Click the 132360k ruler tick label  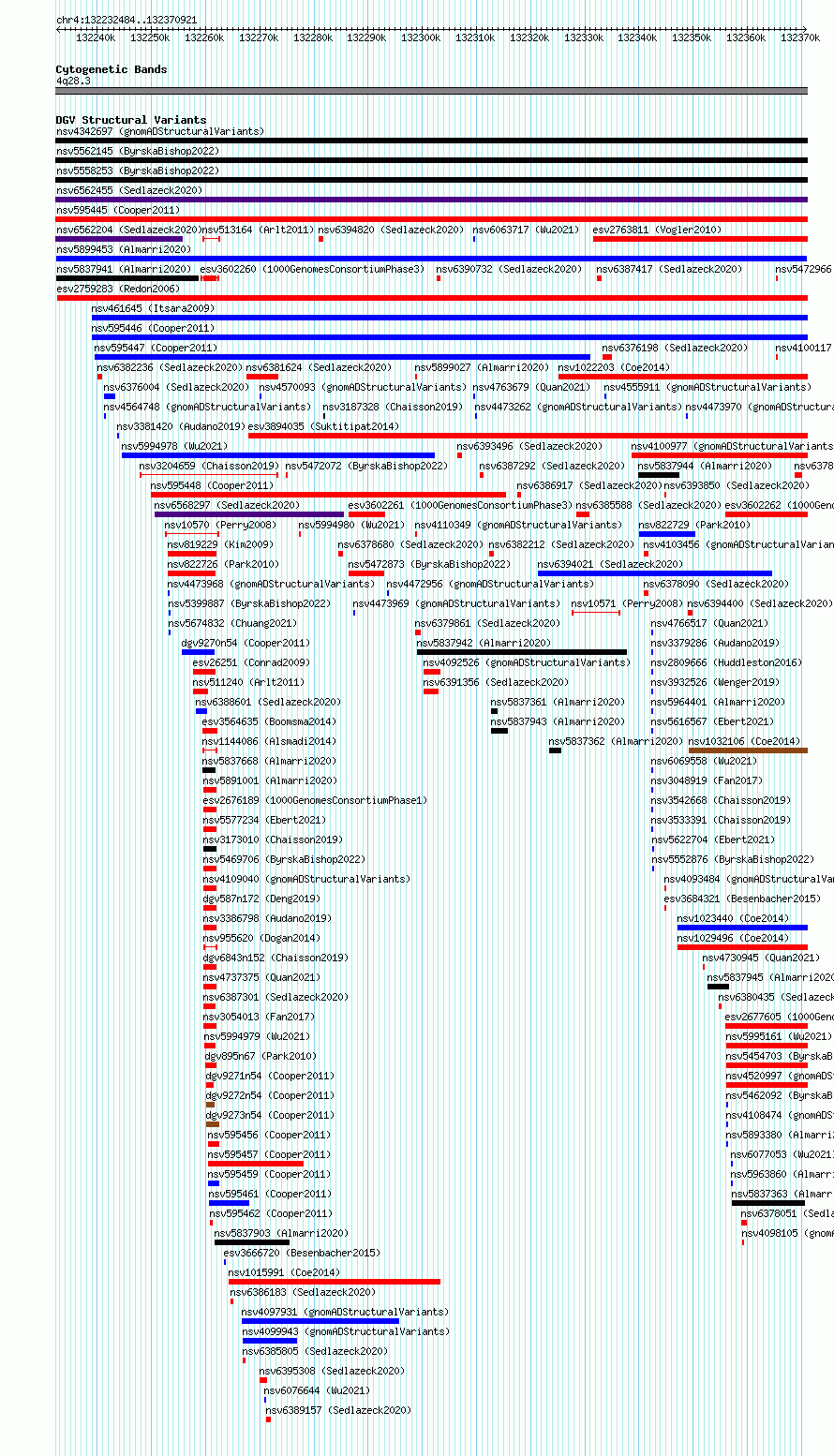point(745,37)
